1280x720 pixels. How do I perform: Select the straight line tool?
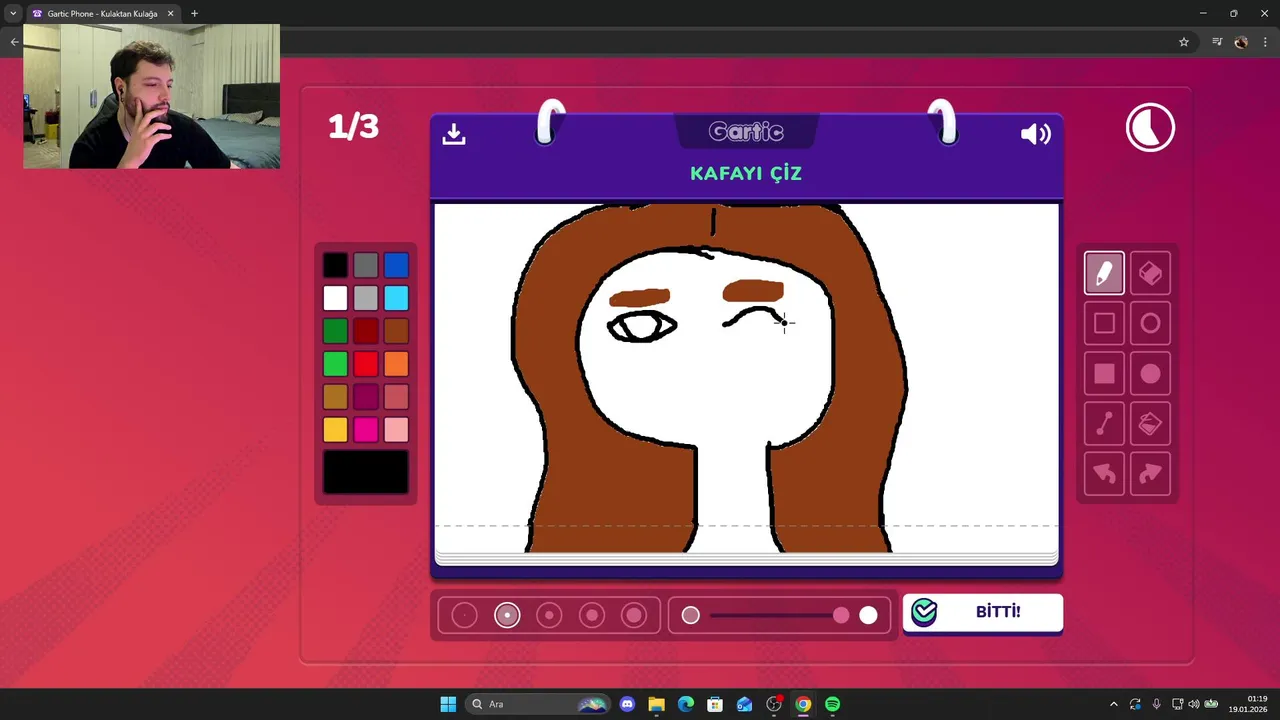[1104, 424]
